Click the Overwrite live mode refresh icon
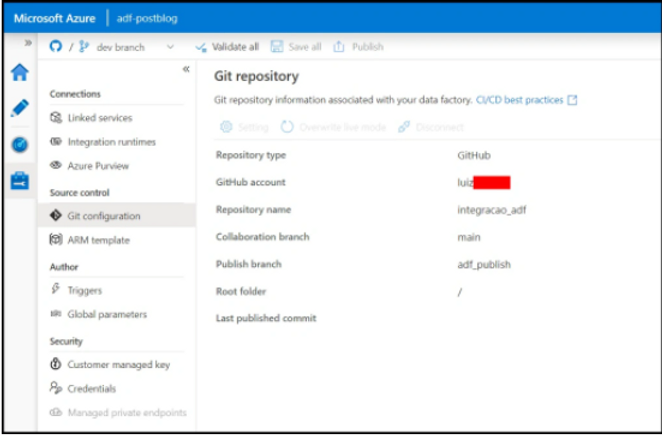The height and width of the screenshot is (436, 662). point(287,127)
